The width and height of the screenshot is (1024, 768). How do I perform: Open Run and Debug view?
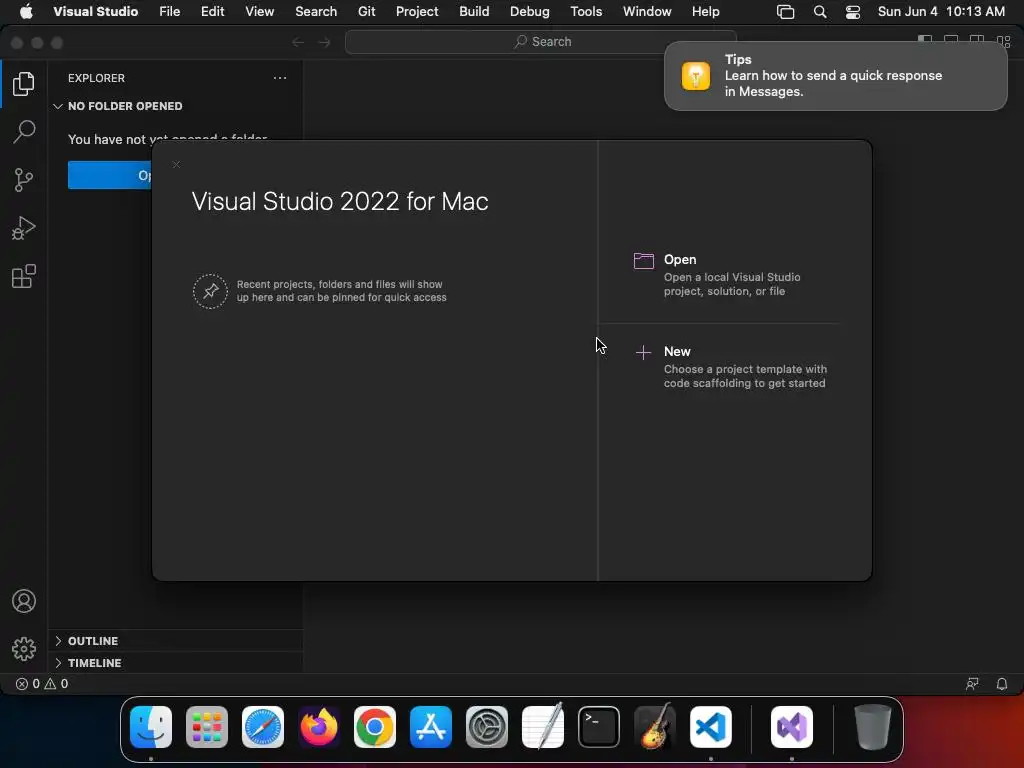coord(24,228)
